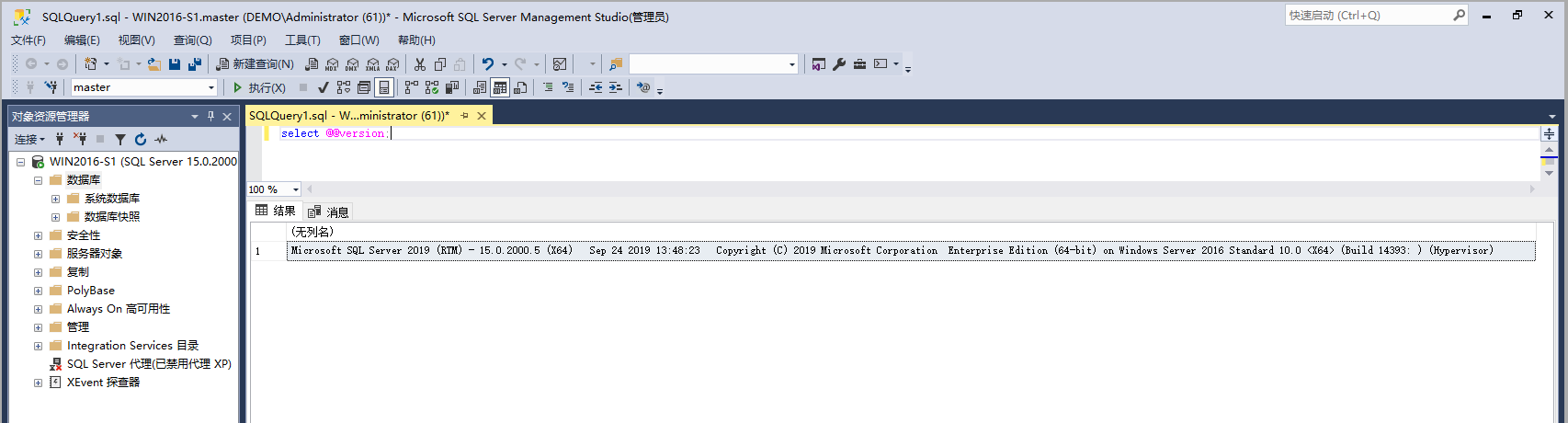This screenshot has height=423, width=1568.
Task: Click the undo arrow icon
Action: coord(488,64)
